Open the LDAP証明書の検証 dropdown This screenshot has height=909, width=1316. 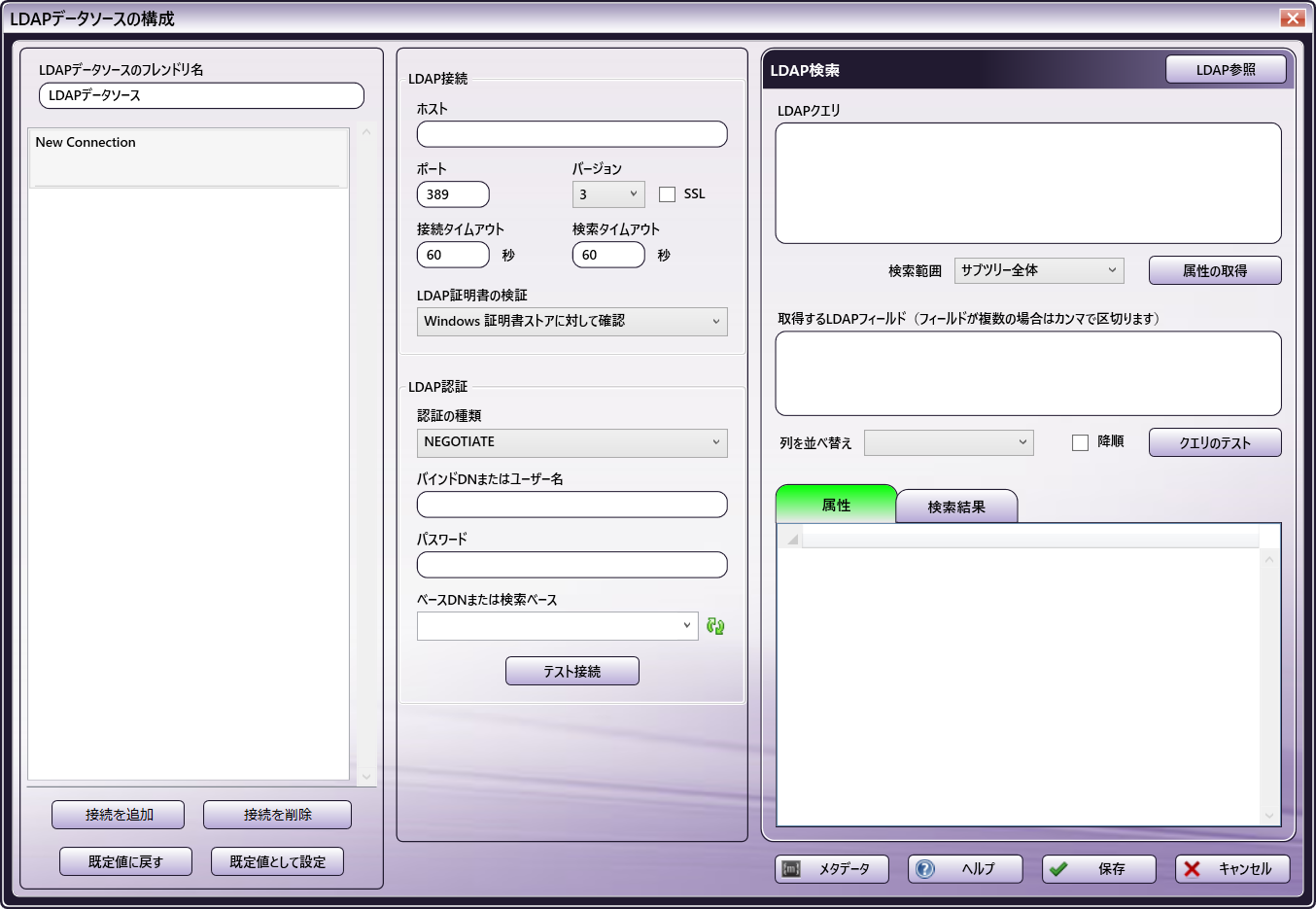pos(571,322)
